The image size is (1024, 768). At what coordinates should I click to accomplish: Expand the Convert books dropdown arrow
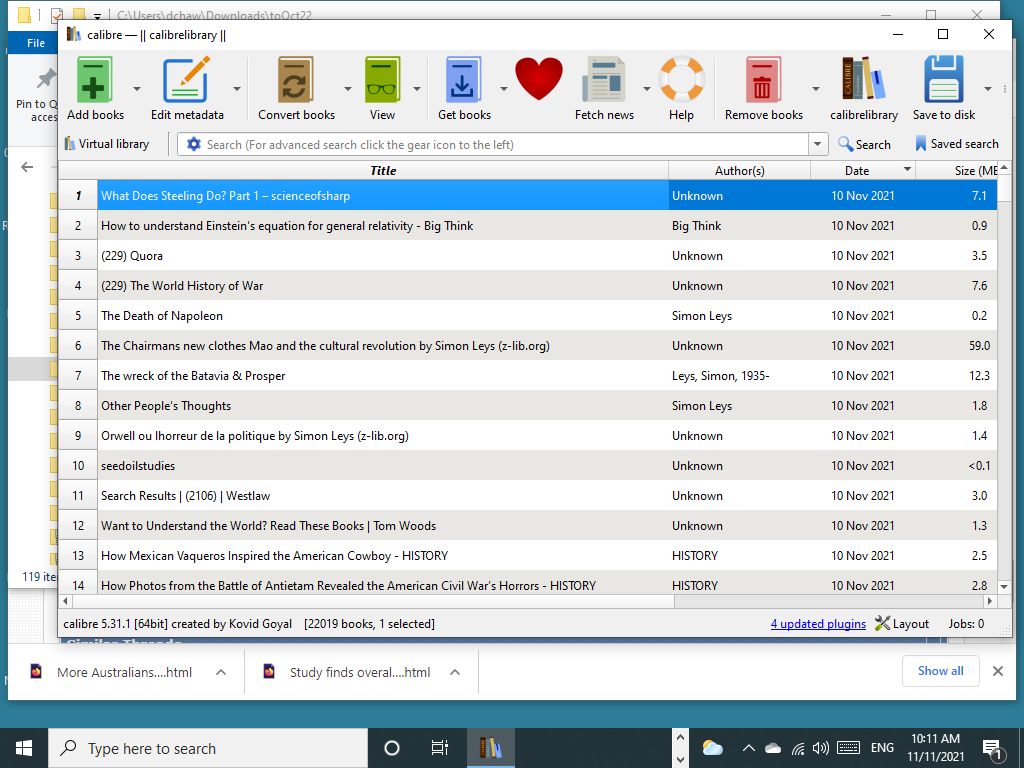(x=347, y=88)
